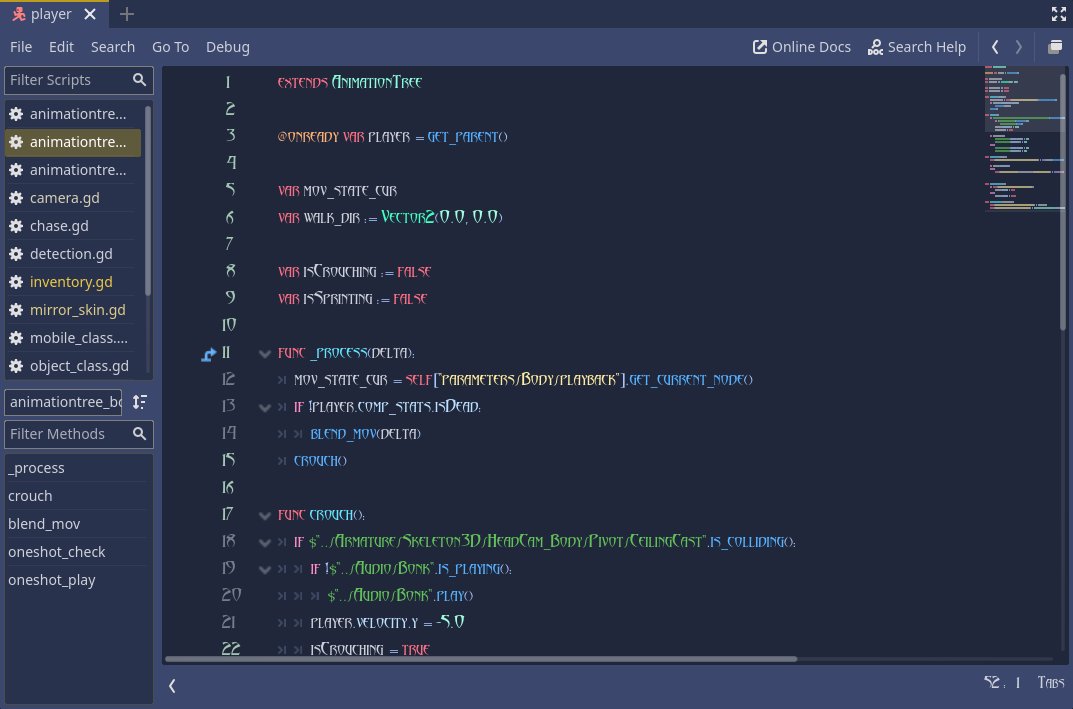Toggle distraction-free fullscreen mode

tap(1059, 14)
